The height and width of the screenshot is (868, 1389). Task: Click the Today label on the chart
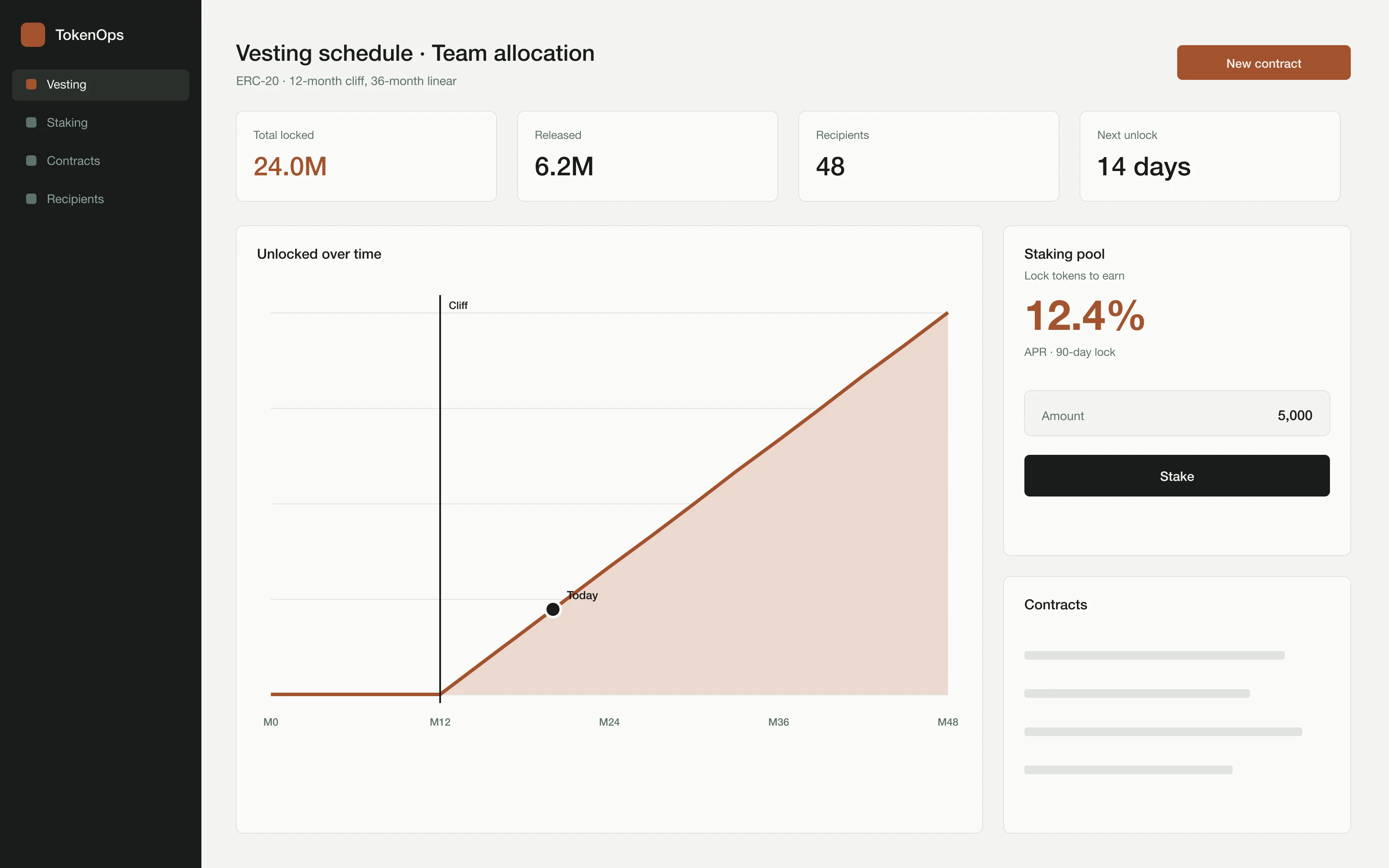(583, 595)
